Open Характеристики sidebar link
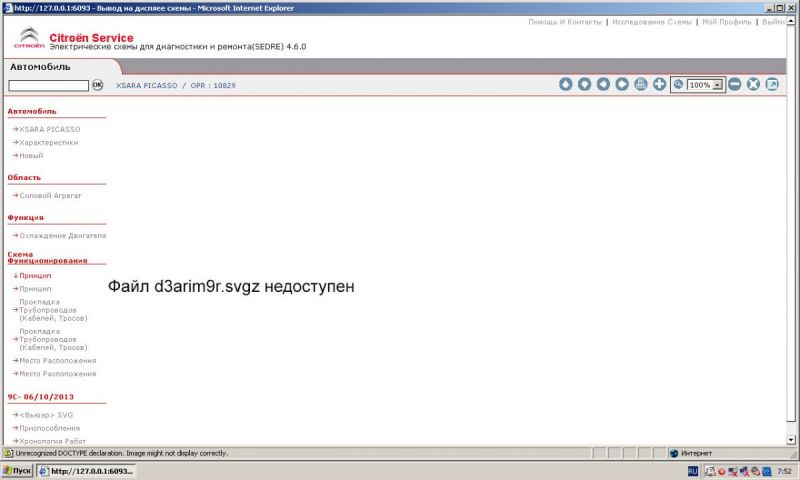 (48, 143)
